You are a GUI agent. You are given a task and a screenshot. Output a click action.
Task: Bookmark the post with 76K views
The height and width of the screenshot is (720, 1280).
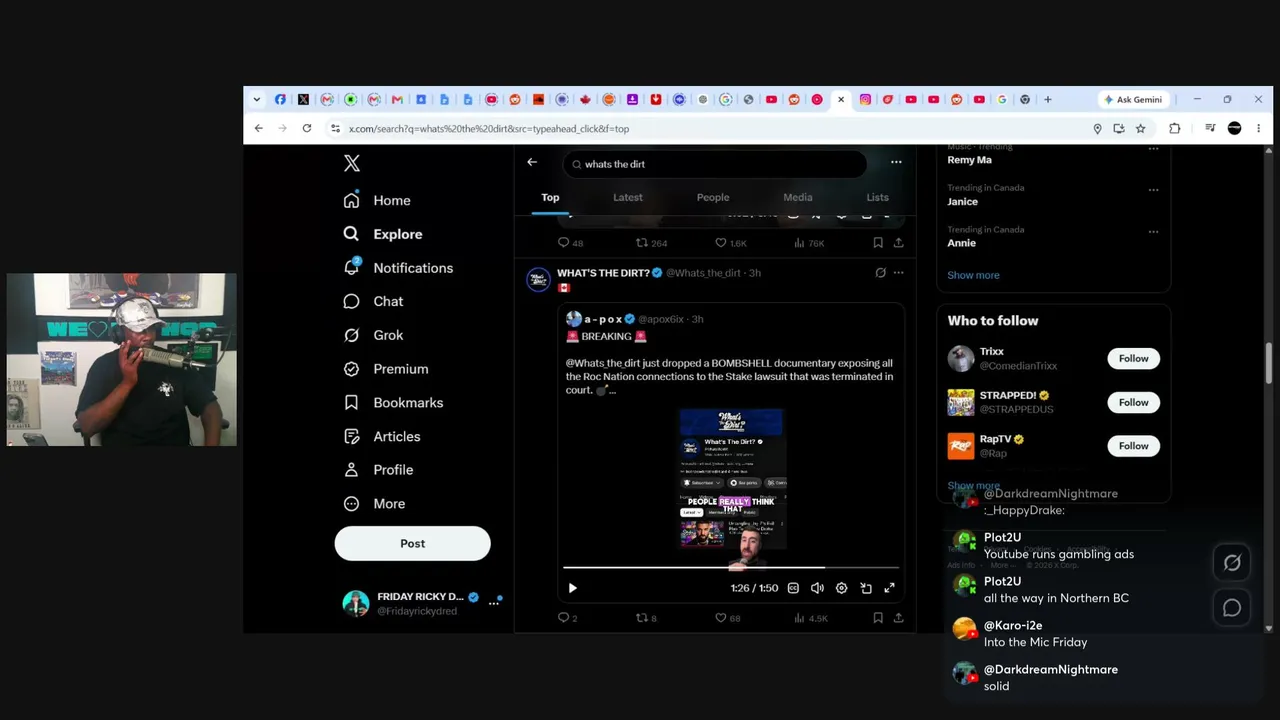pyautogui.click(x=877, y=243)
